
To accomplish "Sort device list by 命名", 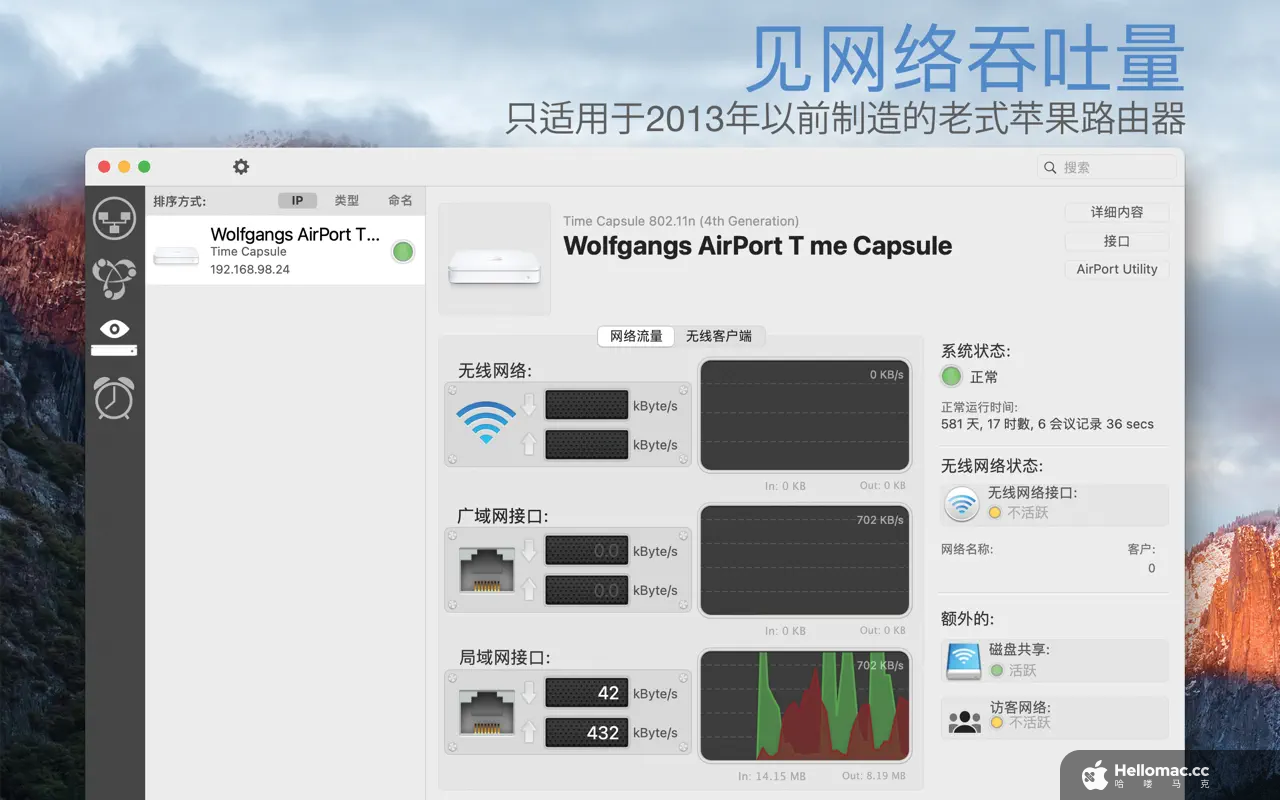I will click(x=400, y=201).
